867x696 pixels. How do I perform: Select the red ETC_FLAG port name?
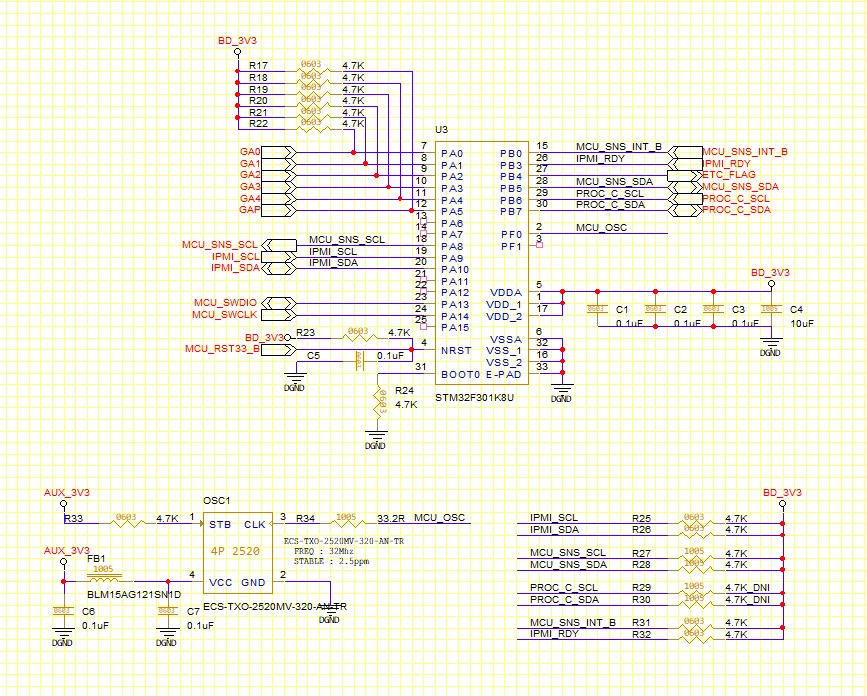(729, 175)
